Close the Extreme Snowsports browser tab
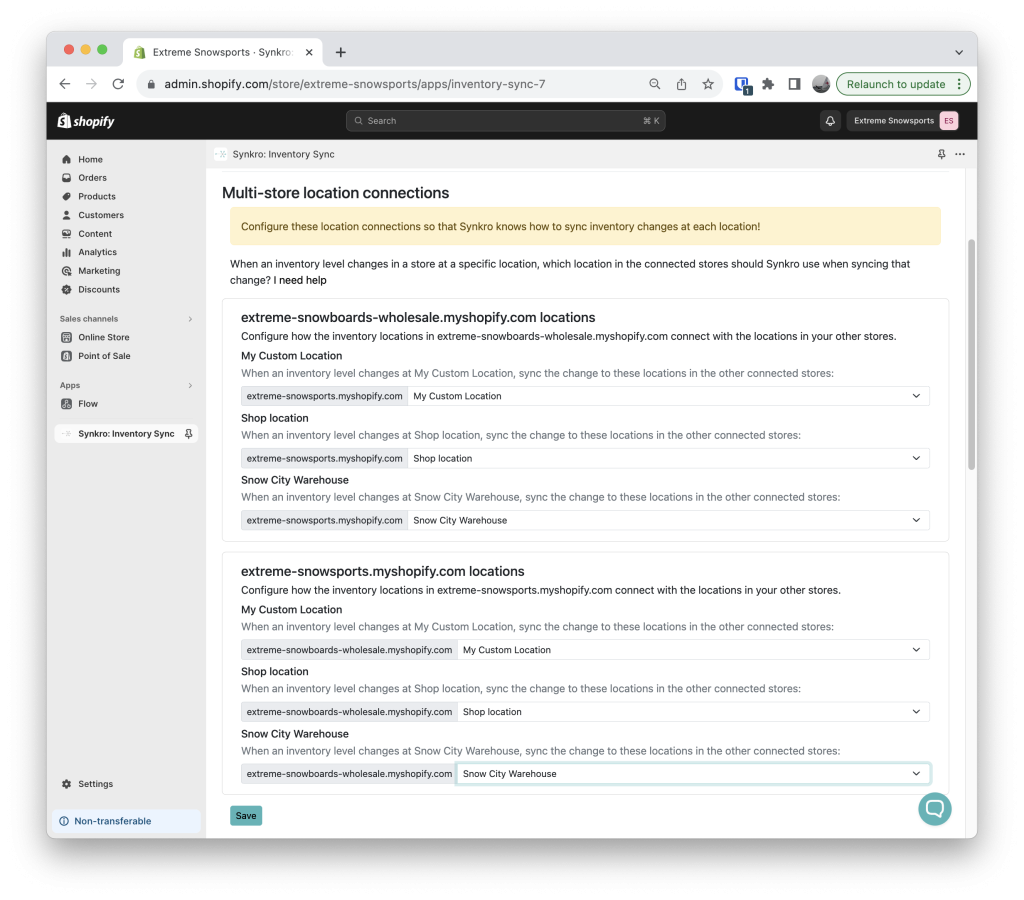 310,52
